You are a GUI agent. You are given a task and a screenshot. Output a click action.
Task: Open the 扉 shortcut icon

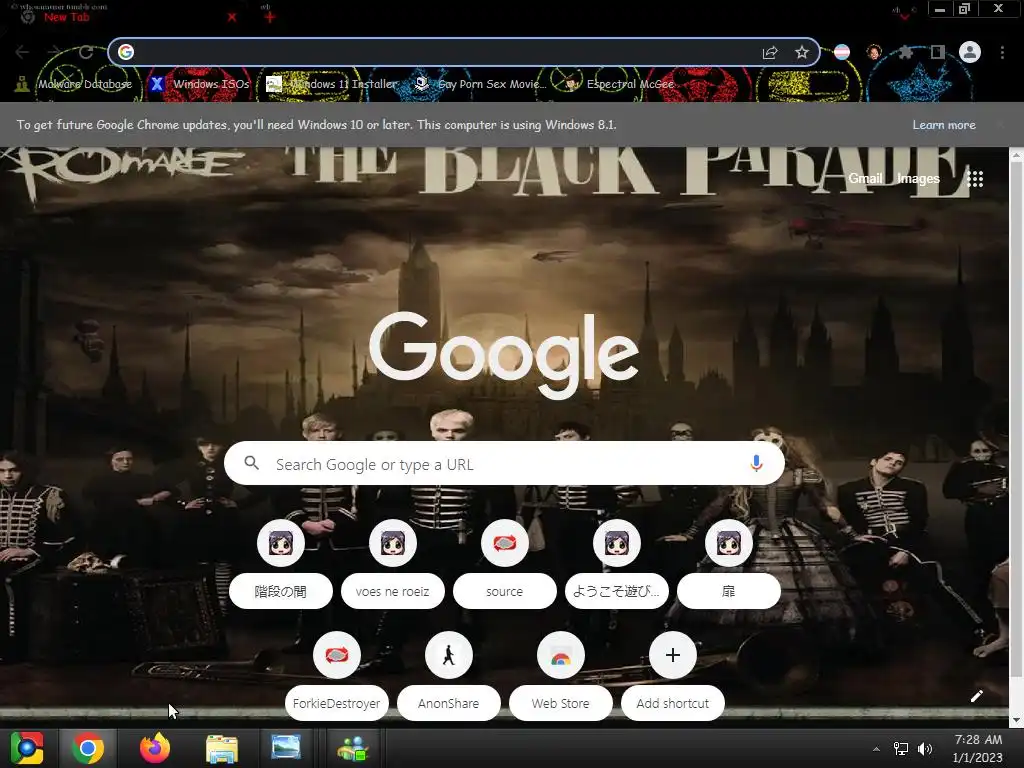tap(729, 543)
